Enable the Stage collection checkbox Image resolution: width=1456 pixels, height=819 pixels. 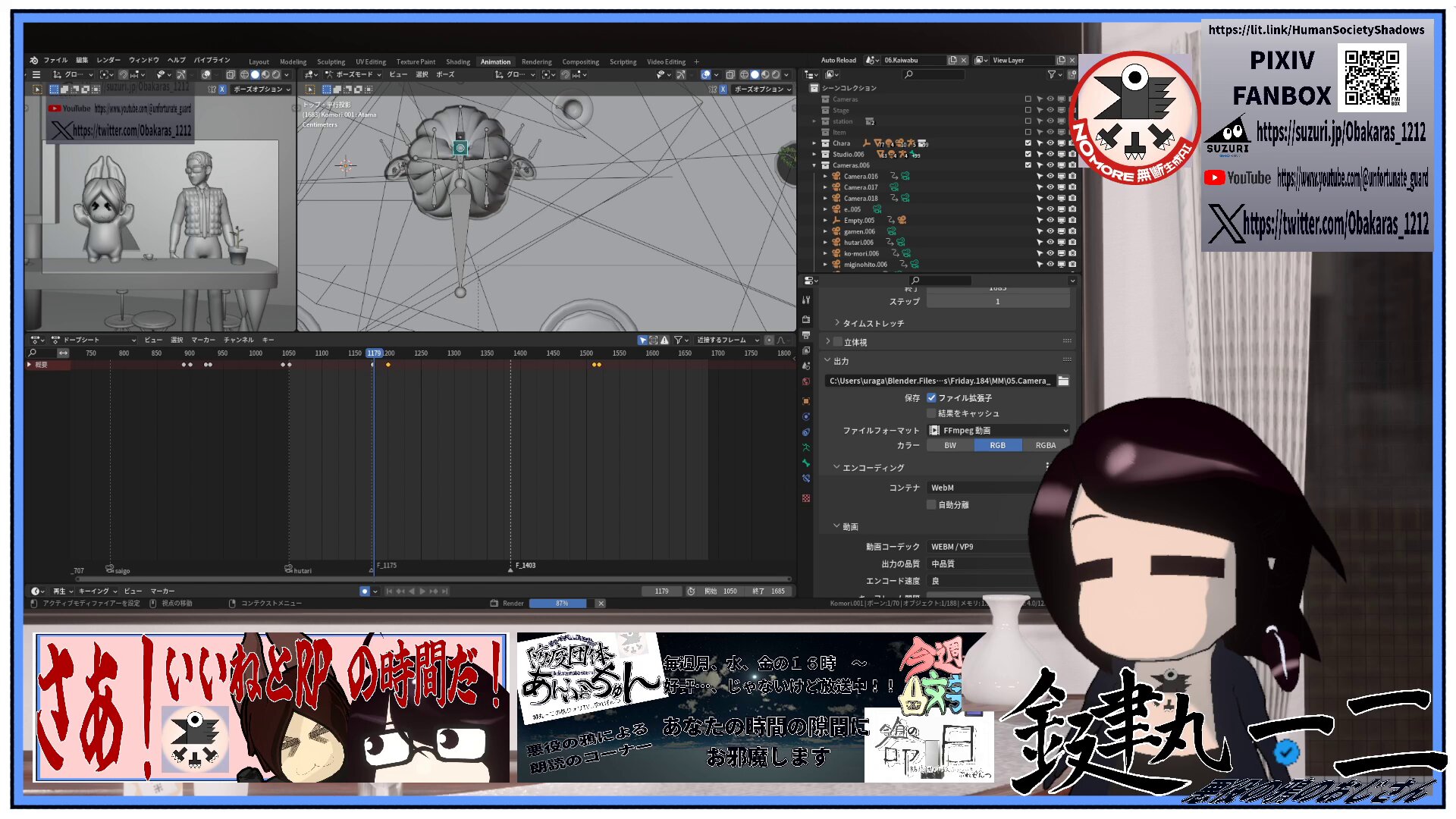tap(1028, 110)
